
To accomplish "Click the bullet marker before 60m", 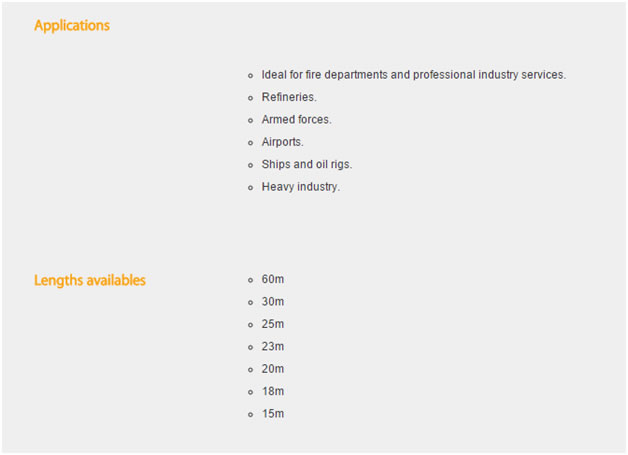I will (250, 280).
